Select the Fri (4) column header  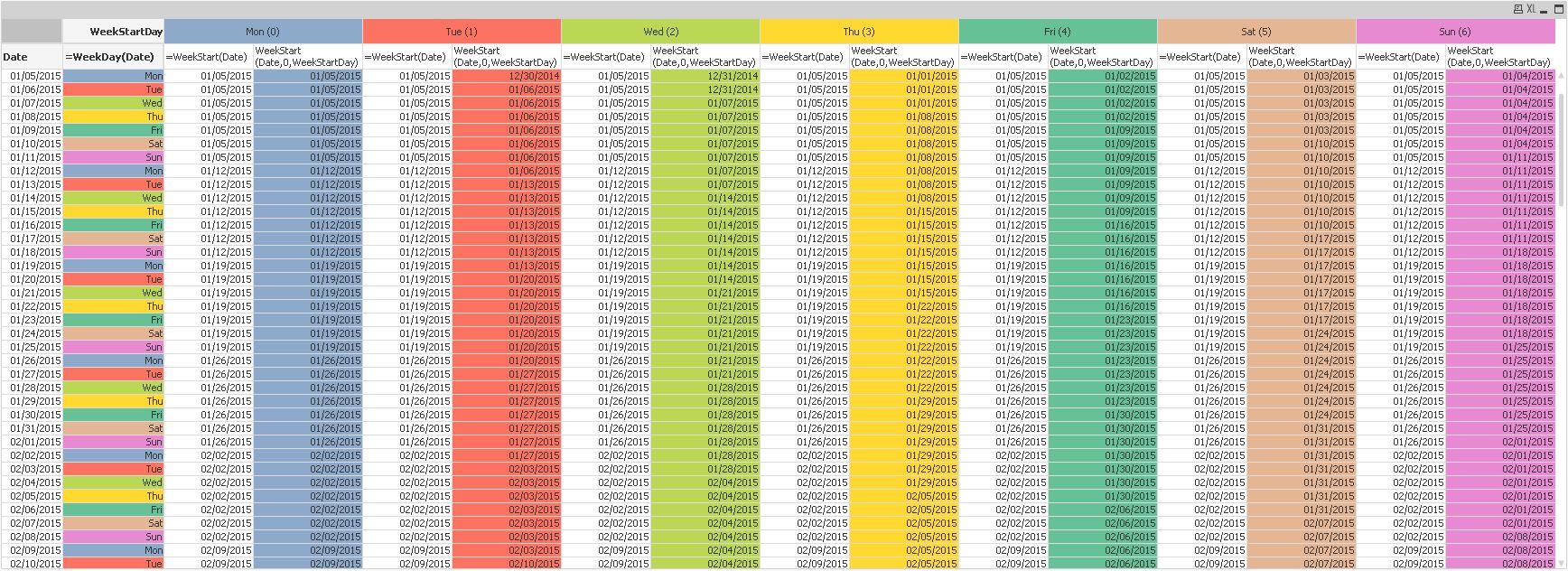pos(1058,32)
